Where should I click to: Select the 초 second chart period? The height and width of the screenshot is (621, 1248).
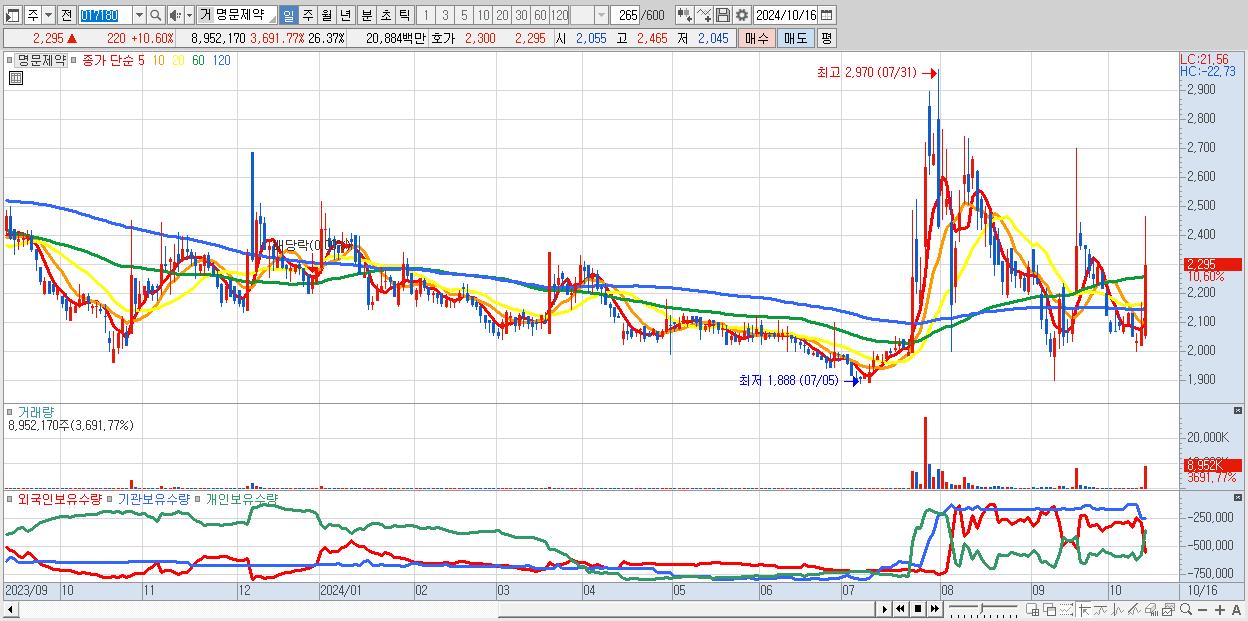[385, 15]
